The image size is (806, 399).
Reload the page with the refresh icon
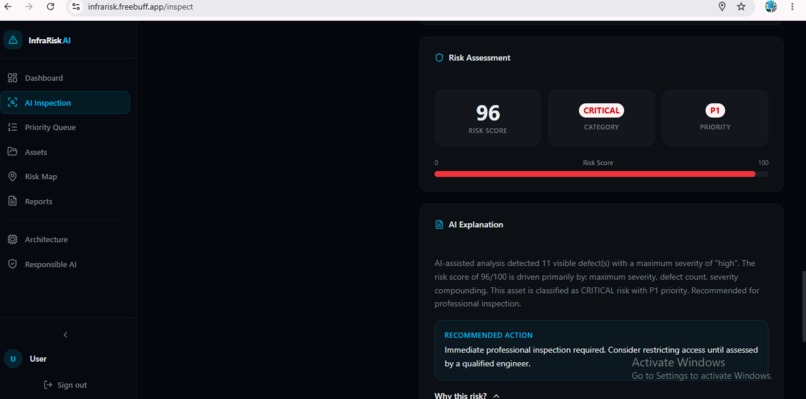point(50,7)
